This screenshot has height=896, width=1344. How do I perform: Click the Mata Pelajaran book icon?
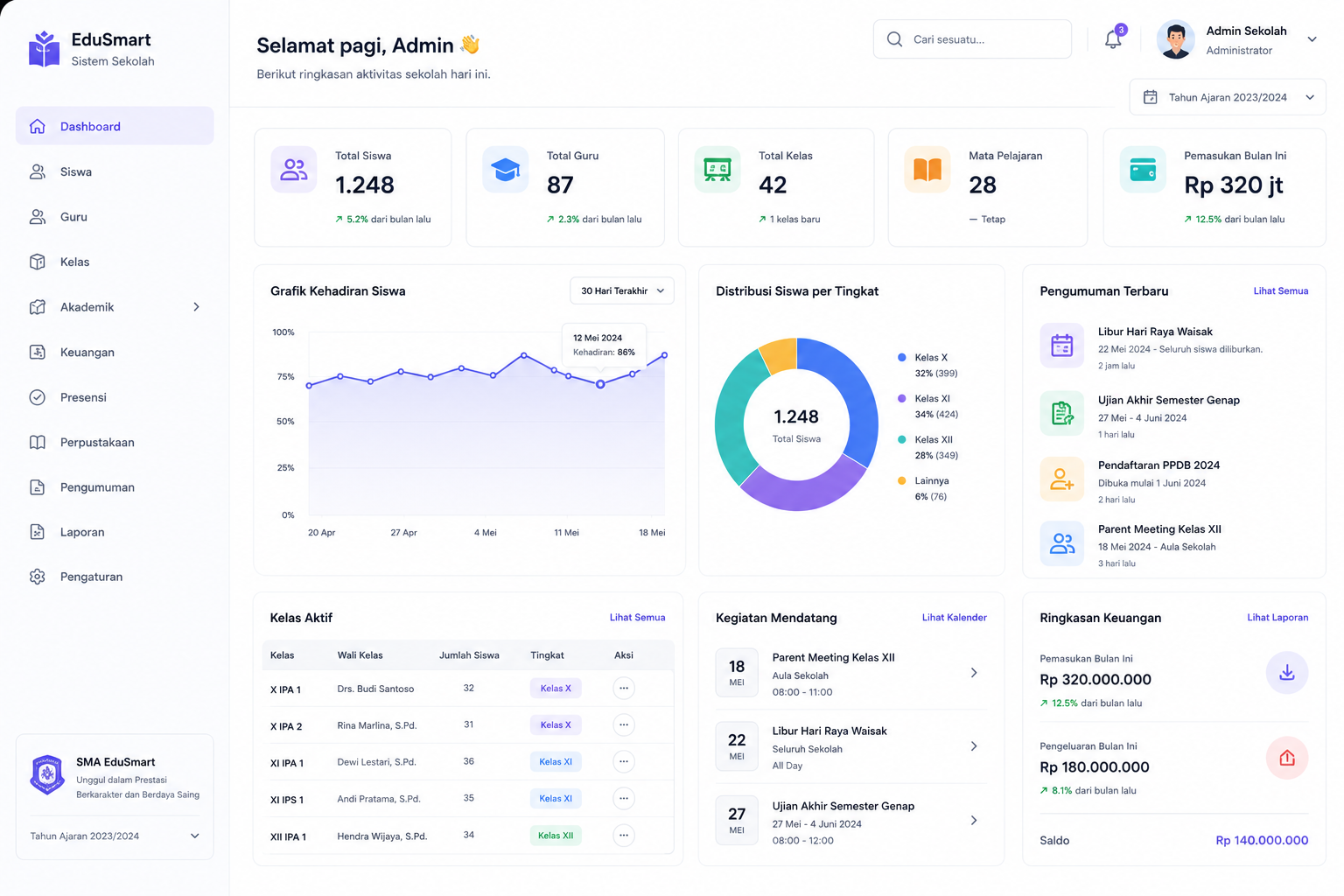927,170
